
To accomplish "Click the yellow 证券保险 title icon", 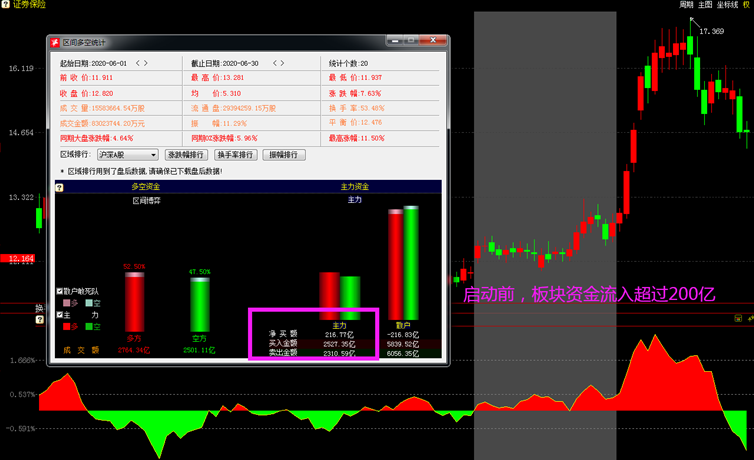I will 6,5.
